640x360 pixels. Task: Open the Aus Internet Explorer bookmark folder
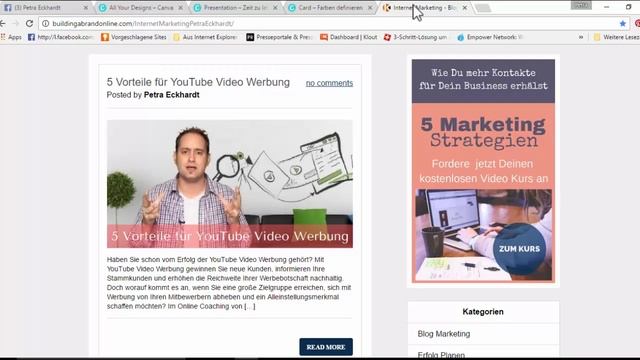coord(205,37)
